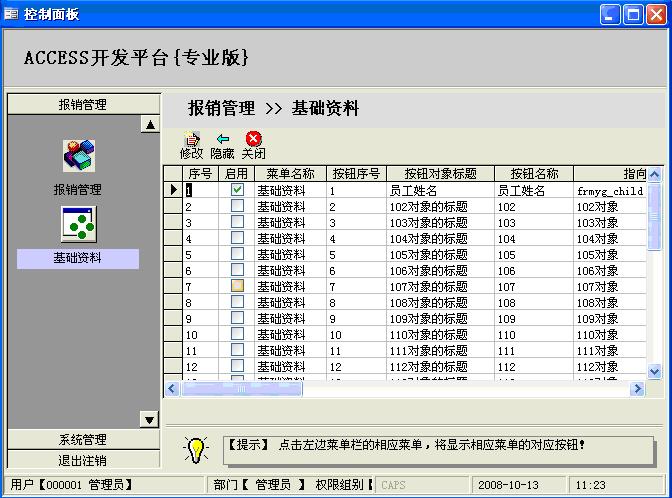
Task: Select the highlighted 基础资料 sidebar item
Action: coord(78,258)
